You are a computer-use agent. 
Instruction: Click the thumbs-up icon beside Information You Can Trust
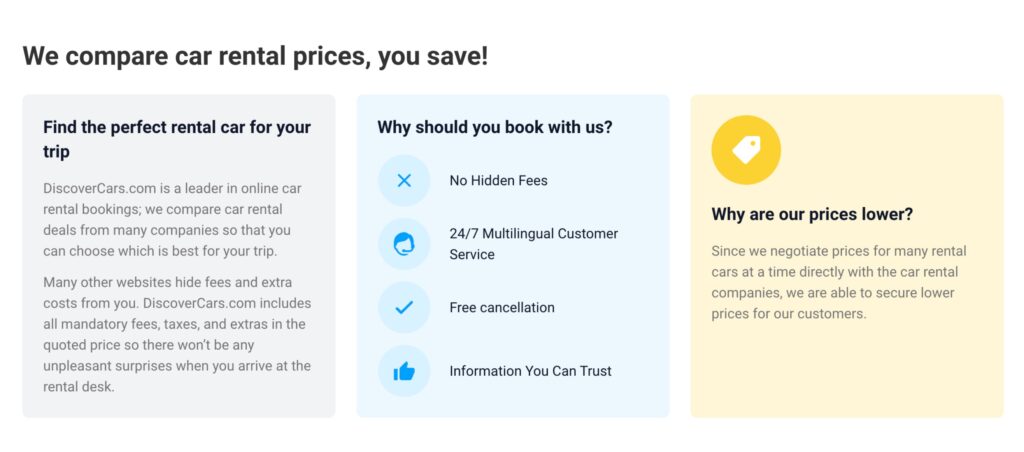pos(404,371)
